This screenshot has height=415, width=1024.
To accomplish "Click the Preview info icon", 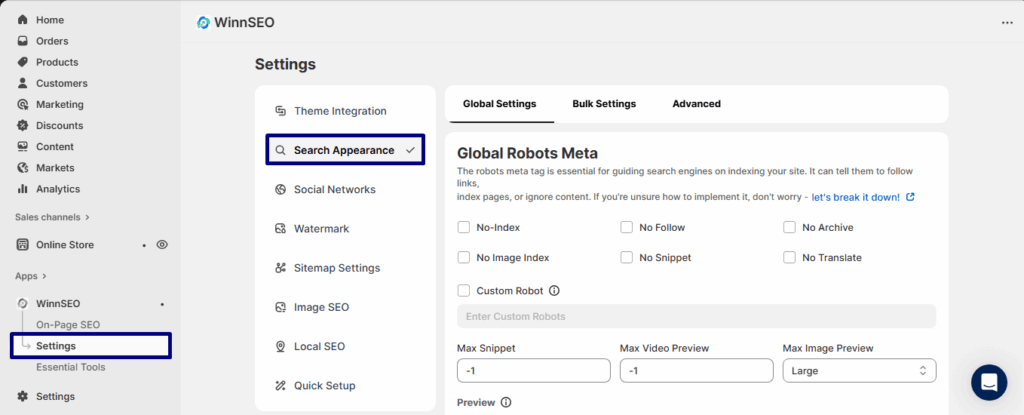I will pyautogui.click(x=505, y=403).
